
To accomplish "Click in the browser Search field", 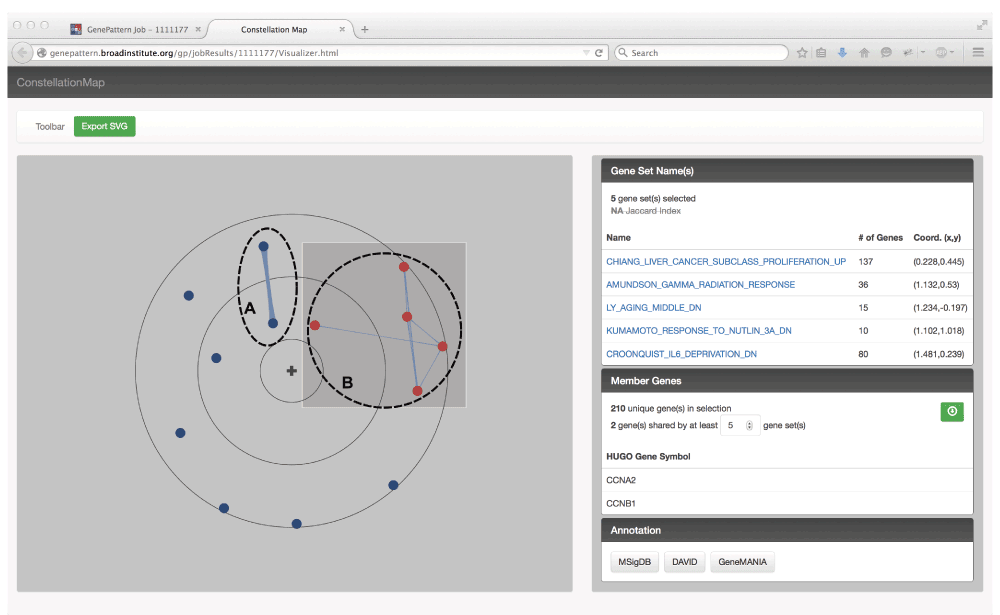I will tap(705, 53).
